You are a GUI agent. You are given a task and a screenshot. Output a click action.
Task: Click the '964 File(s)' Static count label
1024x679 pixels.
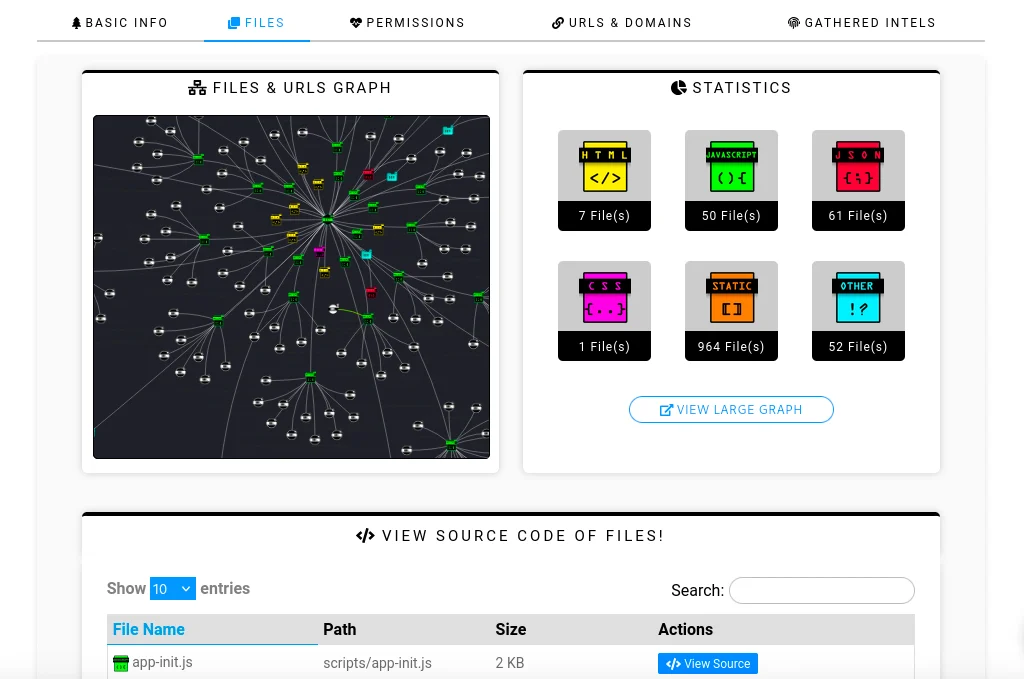coord(731,347)
